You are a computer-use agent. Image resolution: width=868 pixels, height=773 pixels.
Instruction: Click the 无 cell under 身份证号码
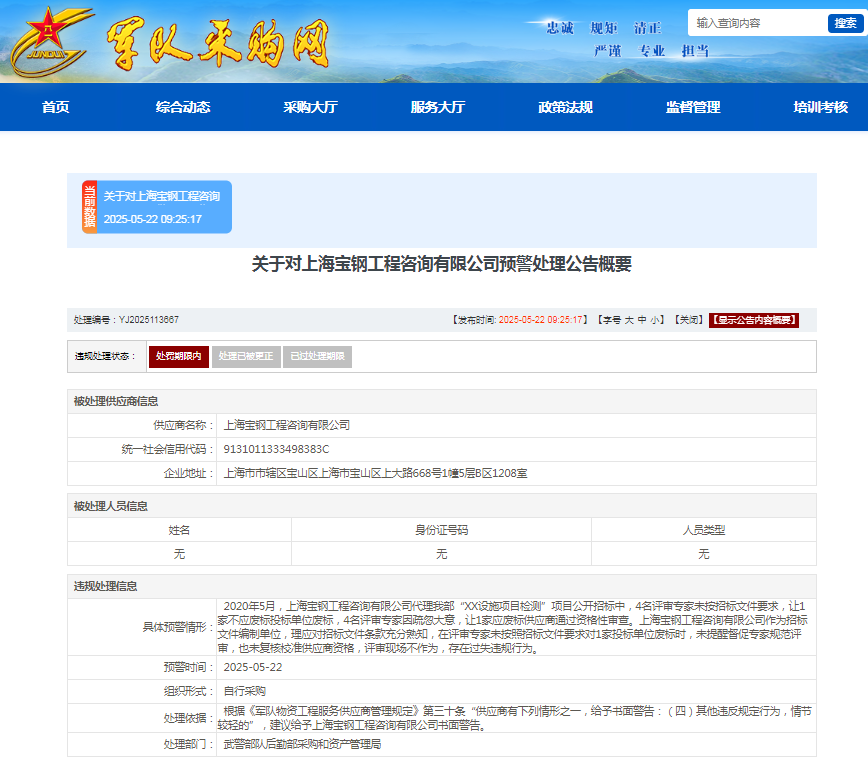pyautogui.click(x=442, y=554)
